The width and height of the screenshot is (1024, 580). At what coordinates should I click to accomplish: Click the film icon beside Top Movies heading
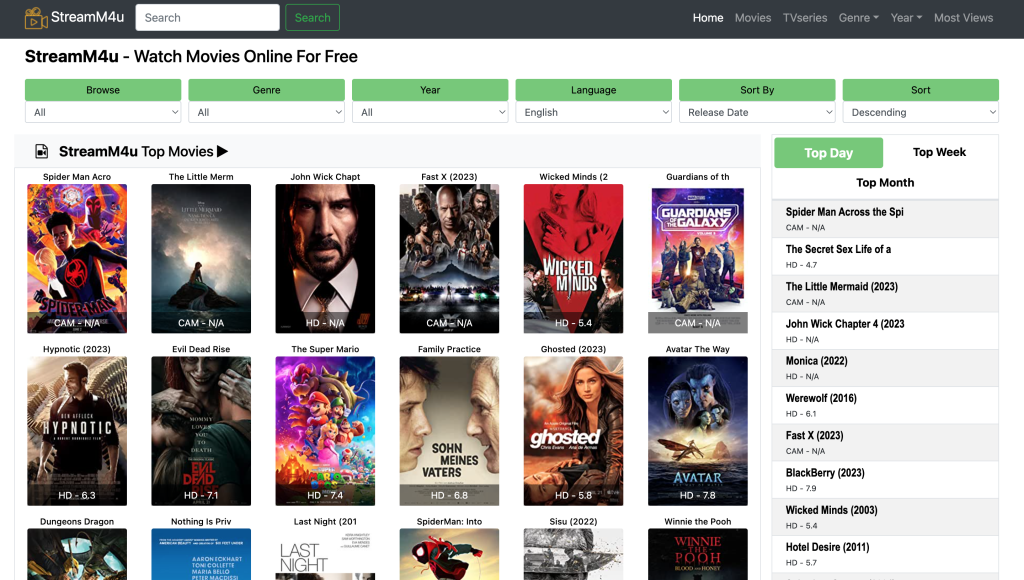(x=40, y=151)
